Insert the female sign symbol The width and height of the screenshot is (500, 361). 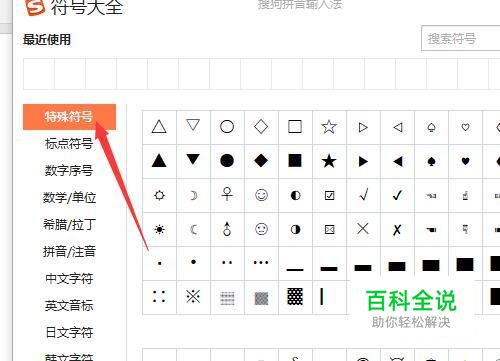click(227, 195)
